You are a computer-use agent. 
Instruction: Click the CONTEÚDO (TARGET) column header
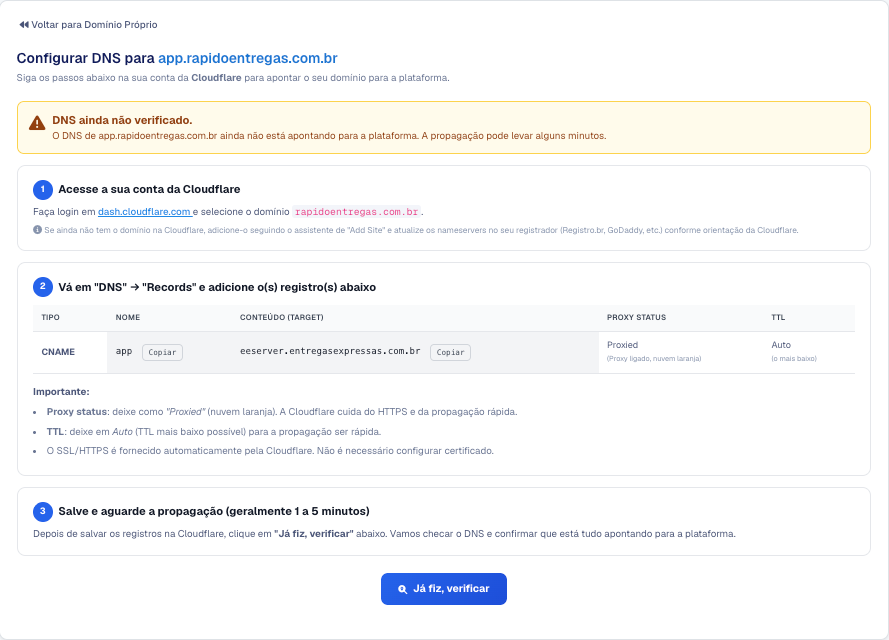(281, 317)
